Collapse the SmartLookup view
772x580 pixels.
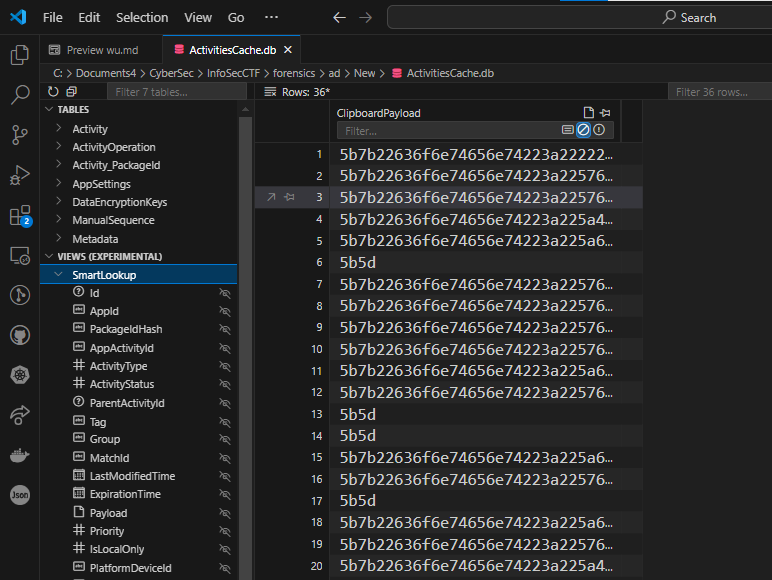click(59, 274)
